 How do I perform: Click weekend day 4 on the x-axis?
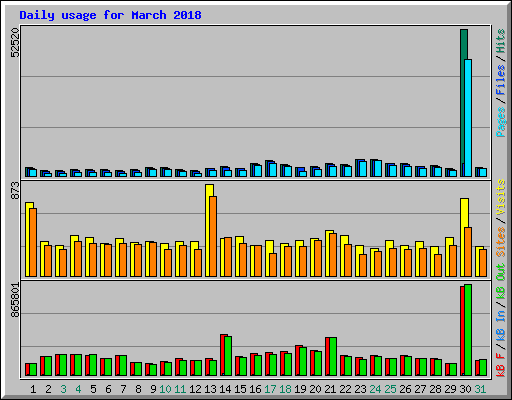pos(78,389)
